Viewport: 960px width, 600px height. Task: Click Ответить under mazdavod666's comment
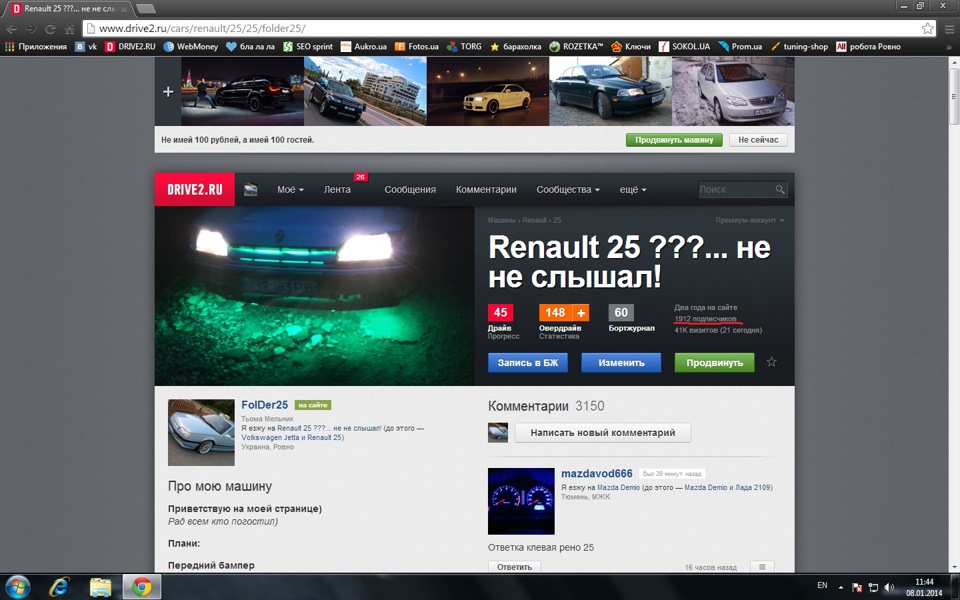tap(514, 567)
